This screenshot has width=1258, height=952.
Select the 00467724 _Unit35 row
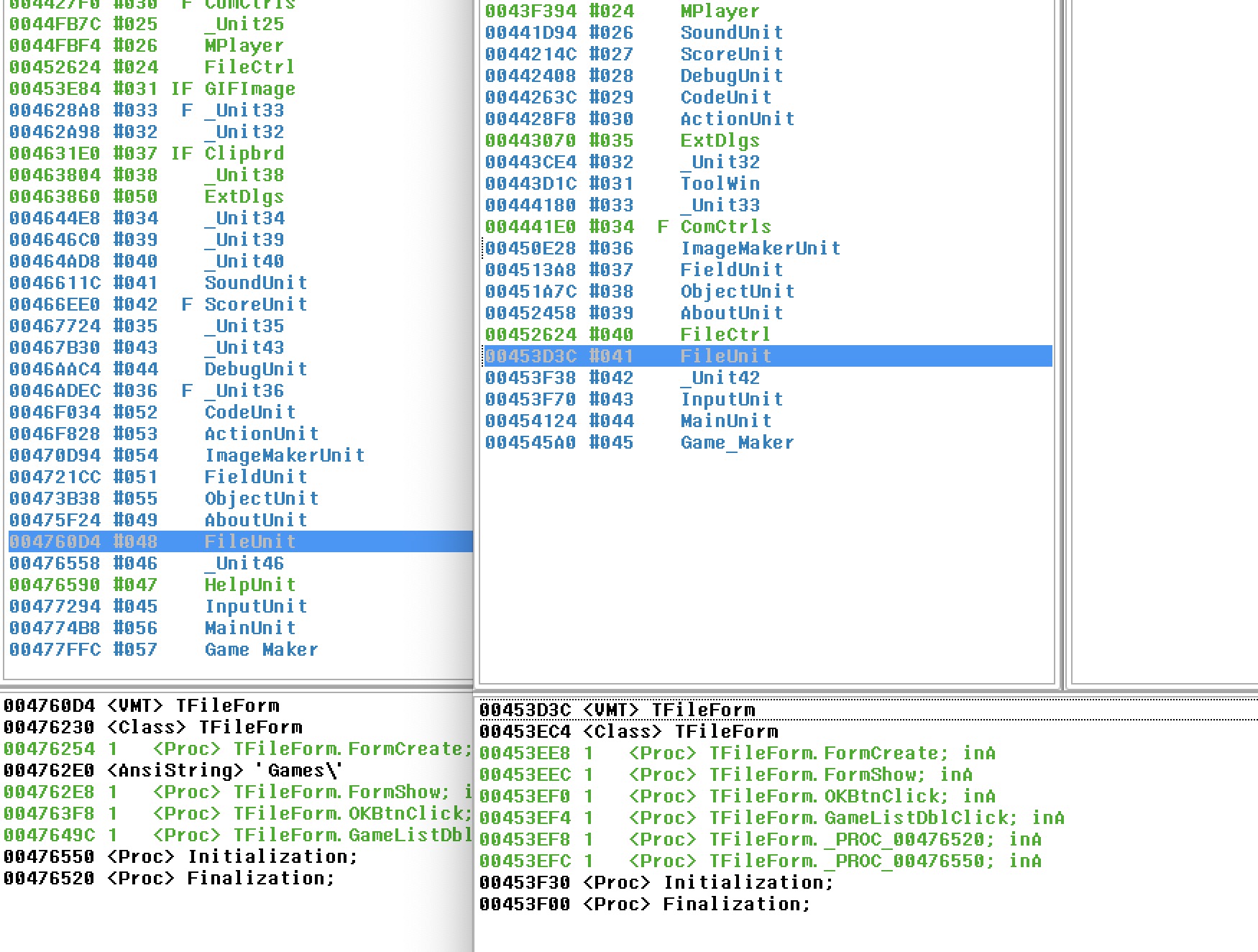pos(240,326)
